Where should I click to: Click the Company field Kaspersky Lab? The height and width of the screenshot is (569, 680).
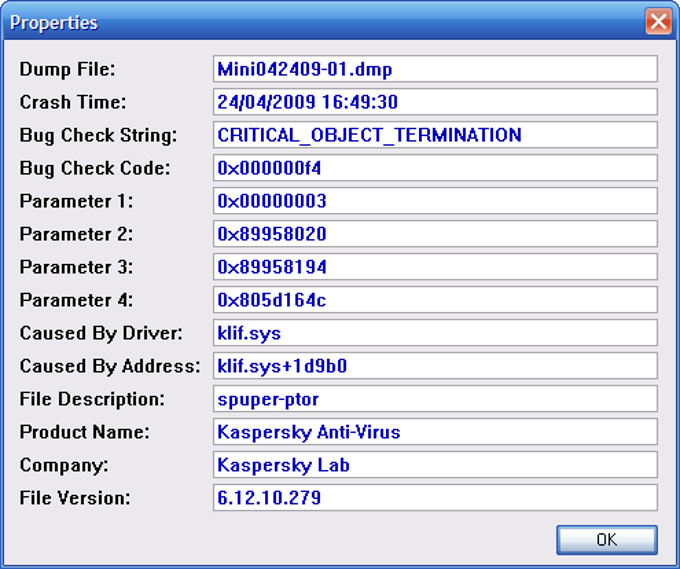(x=435, y=464)
